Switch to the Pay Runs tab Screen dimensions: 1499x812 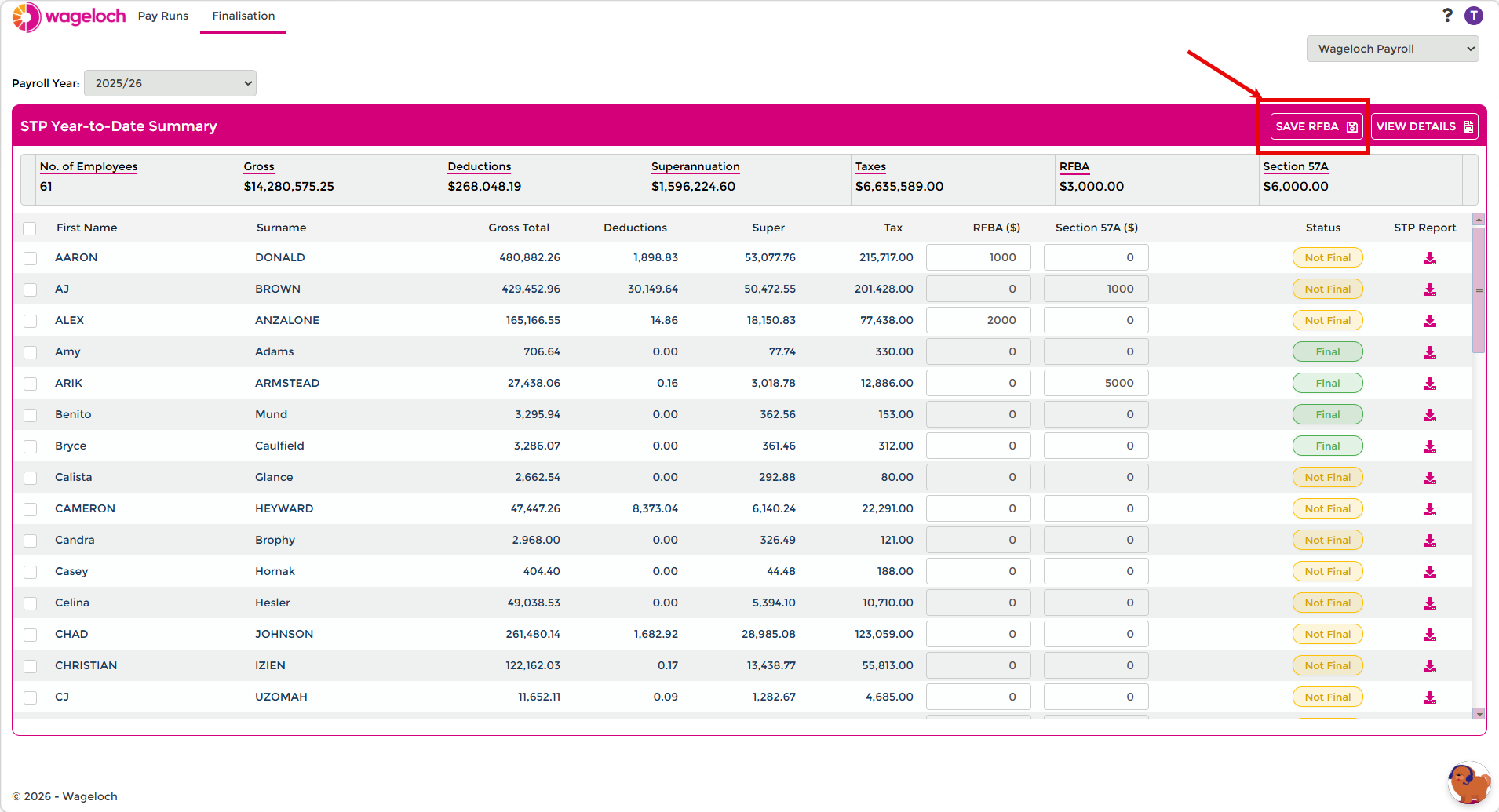click(x=163, y=16)
